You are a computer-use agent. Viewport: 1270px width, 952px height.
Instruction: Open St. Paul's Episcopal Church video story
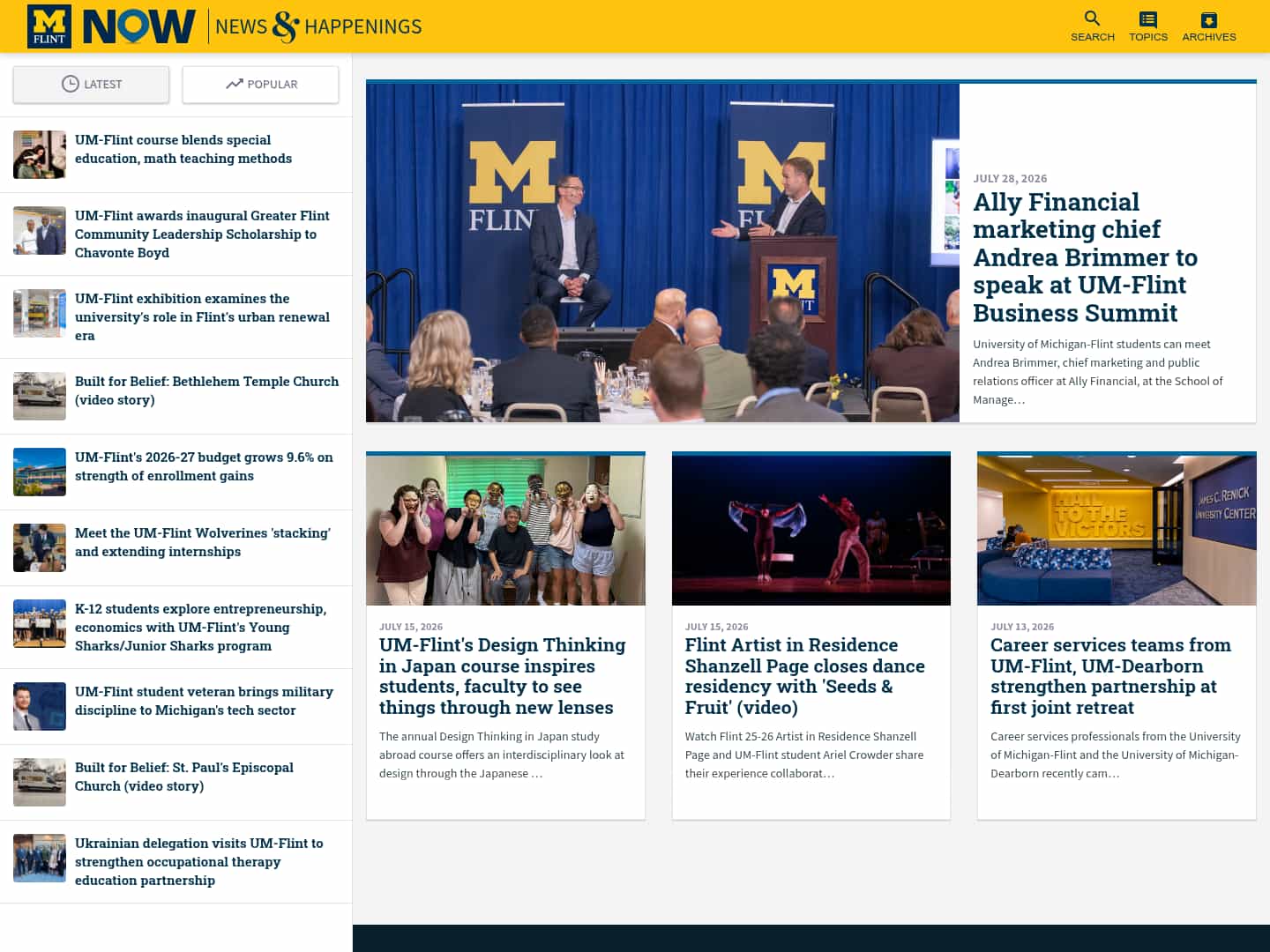tap(184, 777)
